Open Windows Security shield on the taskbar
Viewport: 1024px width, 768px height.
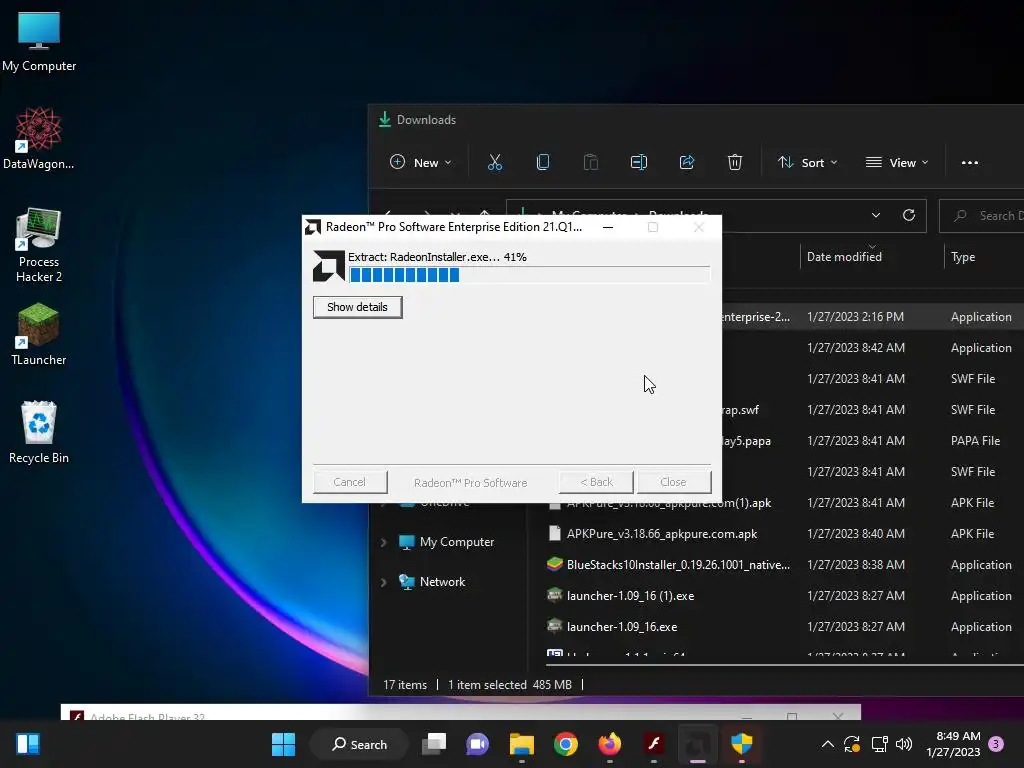click(742, 744)
